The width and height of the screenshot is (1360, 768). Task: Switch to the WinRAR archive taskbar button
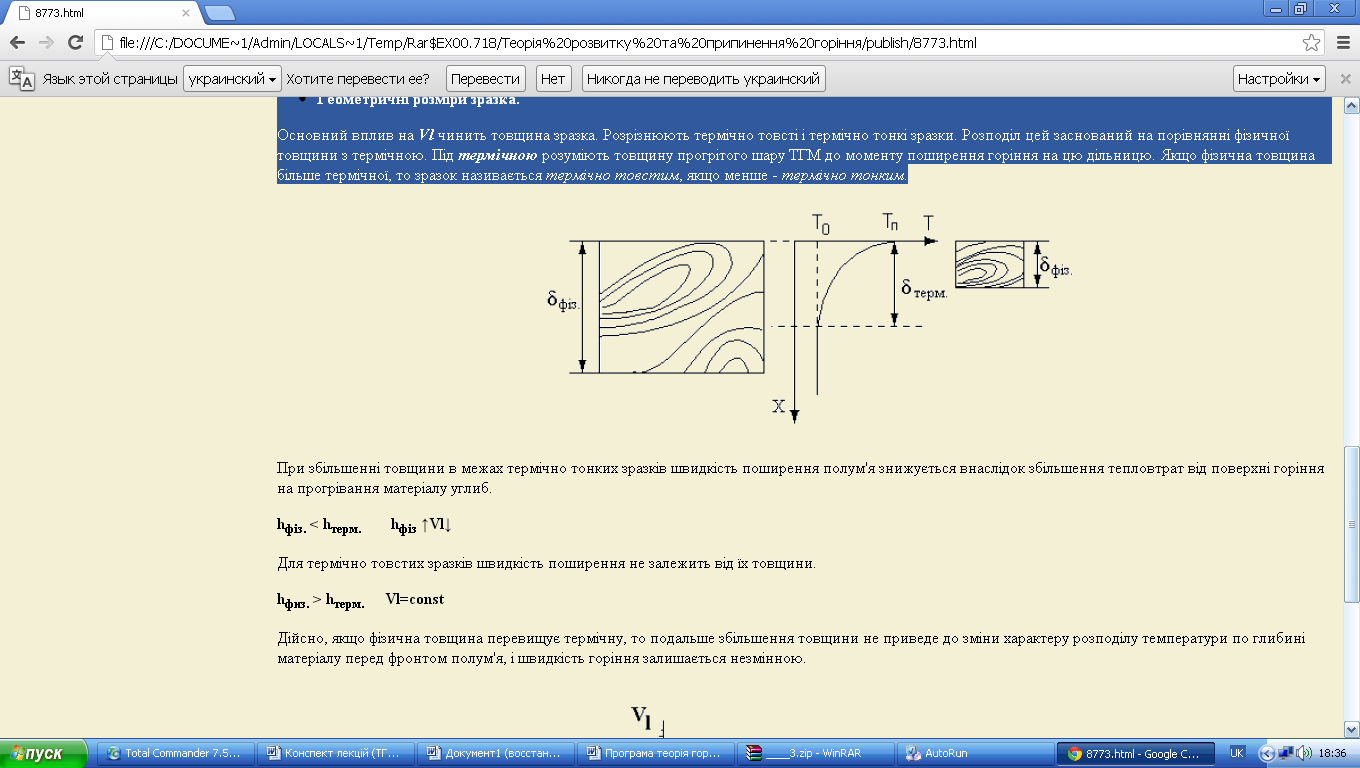click(x=814, y=754)
